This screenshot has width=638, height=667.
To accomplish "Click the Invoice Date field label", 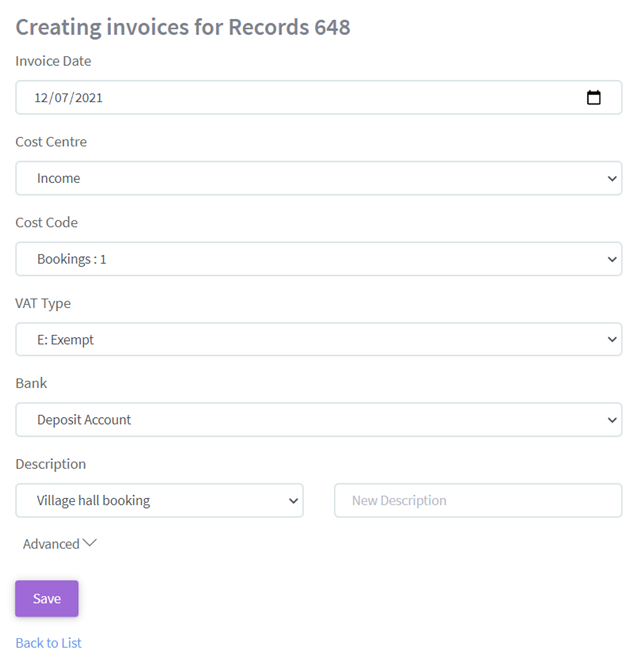I will point(53,61).
